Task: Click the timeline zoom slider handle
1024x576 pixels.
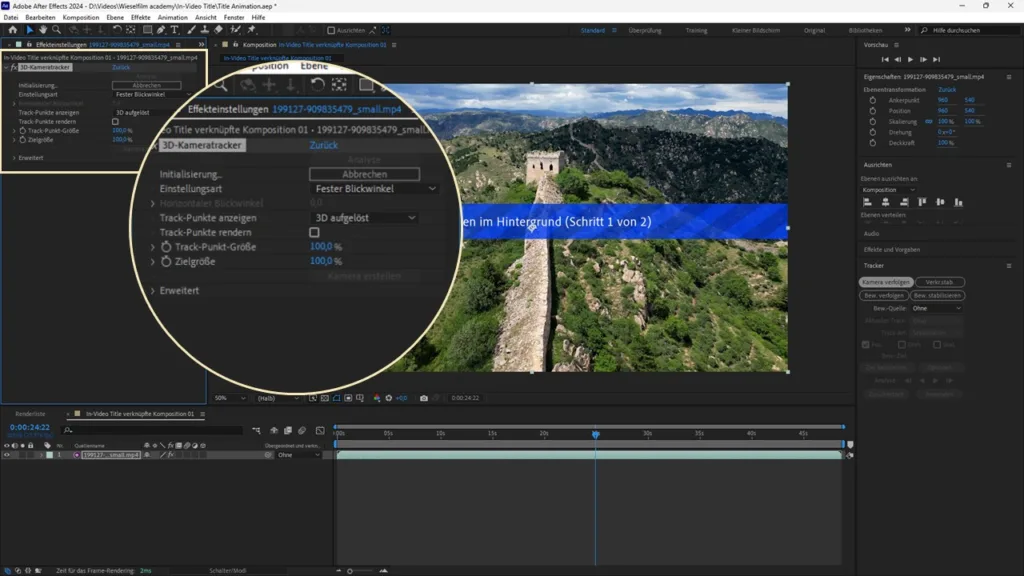Action: pyautogui.click(x=350, y=571)
